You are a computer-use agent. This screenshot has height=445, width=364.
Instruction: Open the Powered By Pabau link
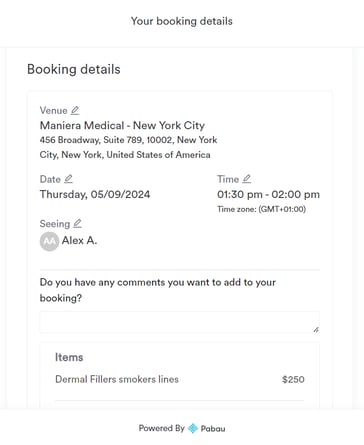click(x=182, y=428)
